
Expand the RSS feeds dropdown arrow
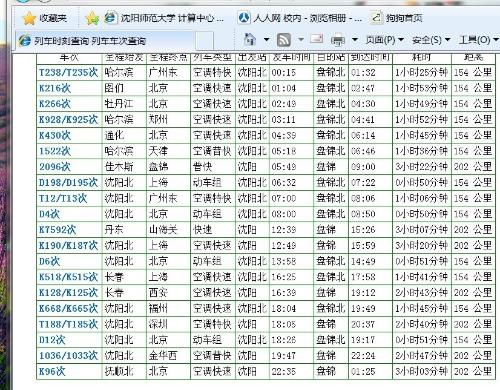coord(301,40)
